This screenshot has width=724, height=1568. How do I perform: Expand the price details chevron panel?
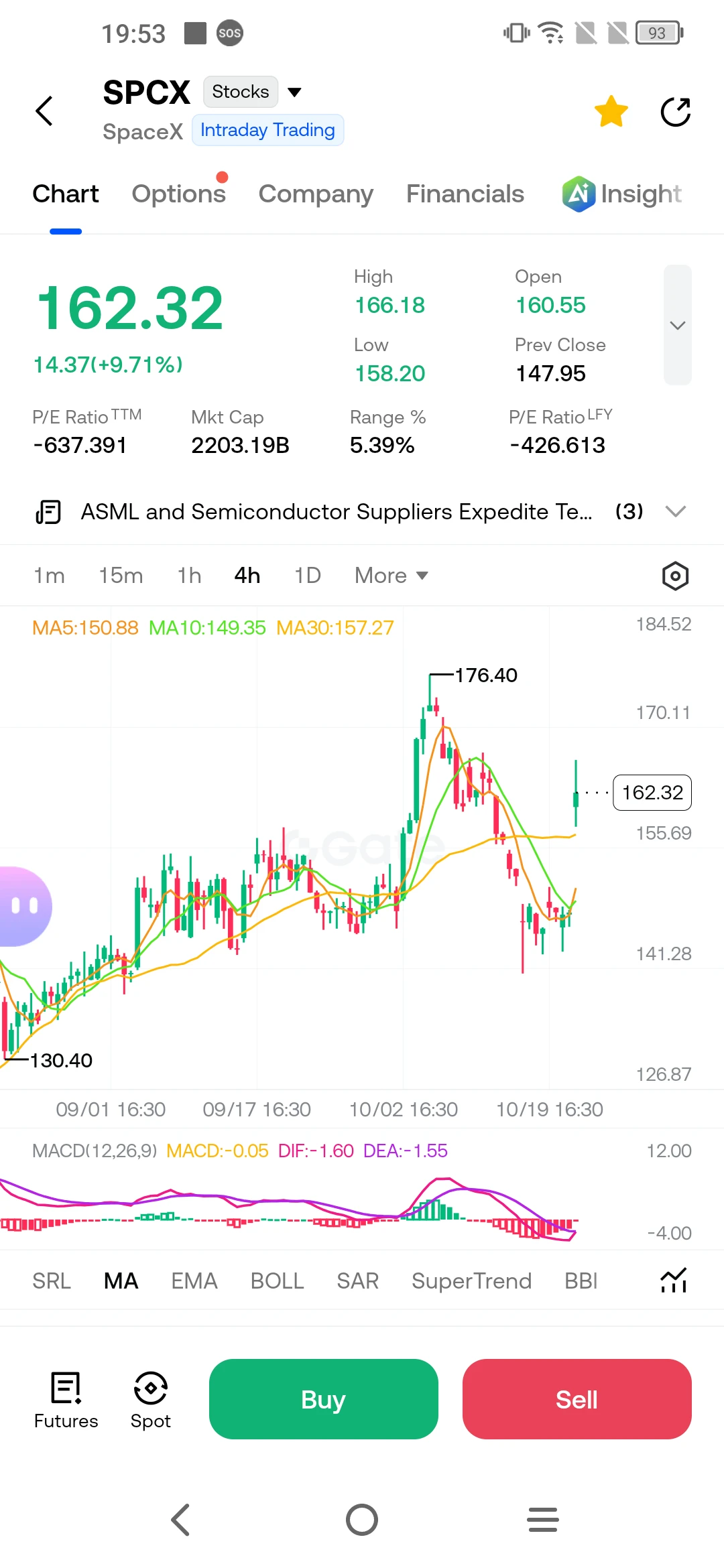tap(678, 325)
